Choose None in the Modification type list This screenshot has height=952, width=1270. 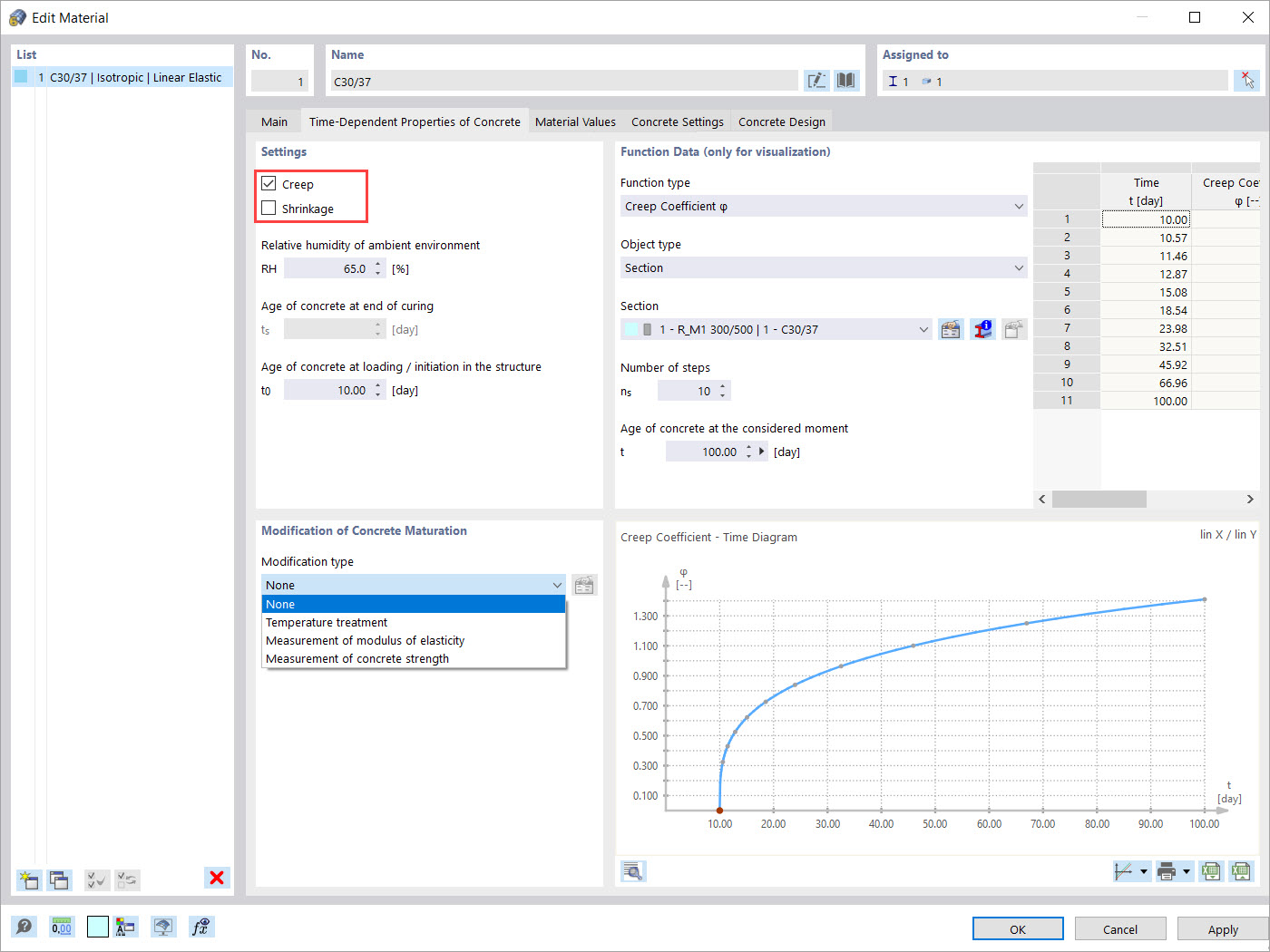(x=414, y=604)
